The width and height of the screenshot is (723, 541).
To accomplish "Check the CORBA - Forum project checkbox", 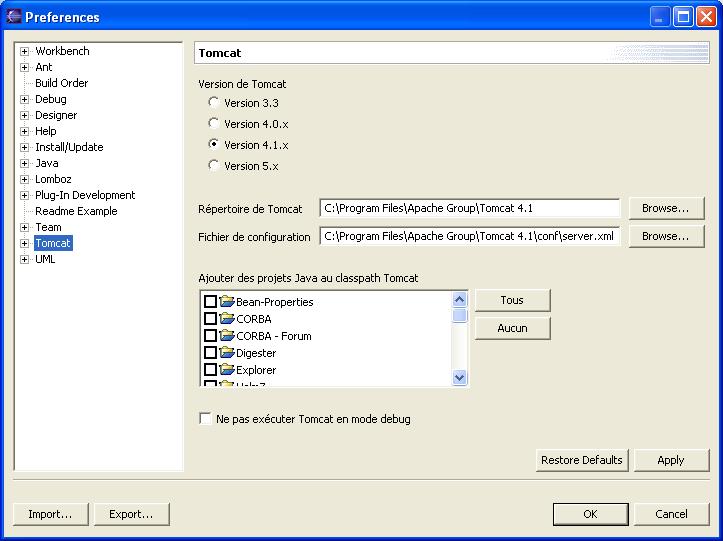I will click(x=210, y=336).
